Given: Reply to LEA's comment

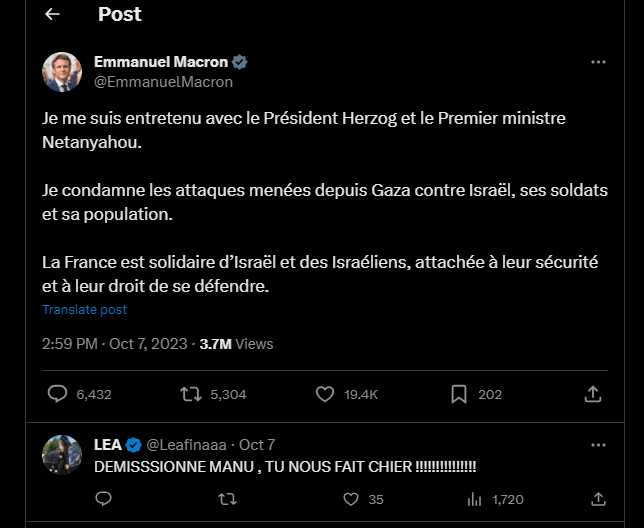Looking at the screenshot, I should 102,498.
